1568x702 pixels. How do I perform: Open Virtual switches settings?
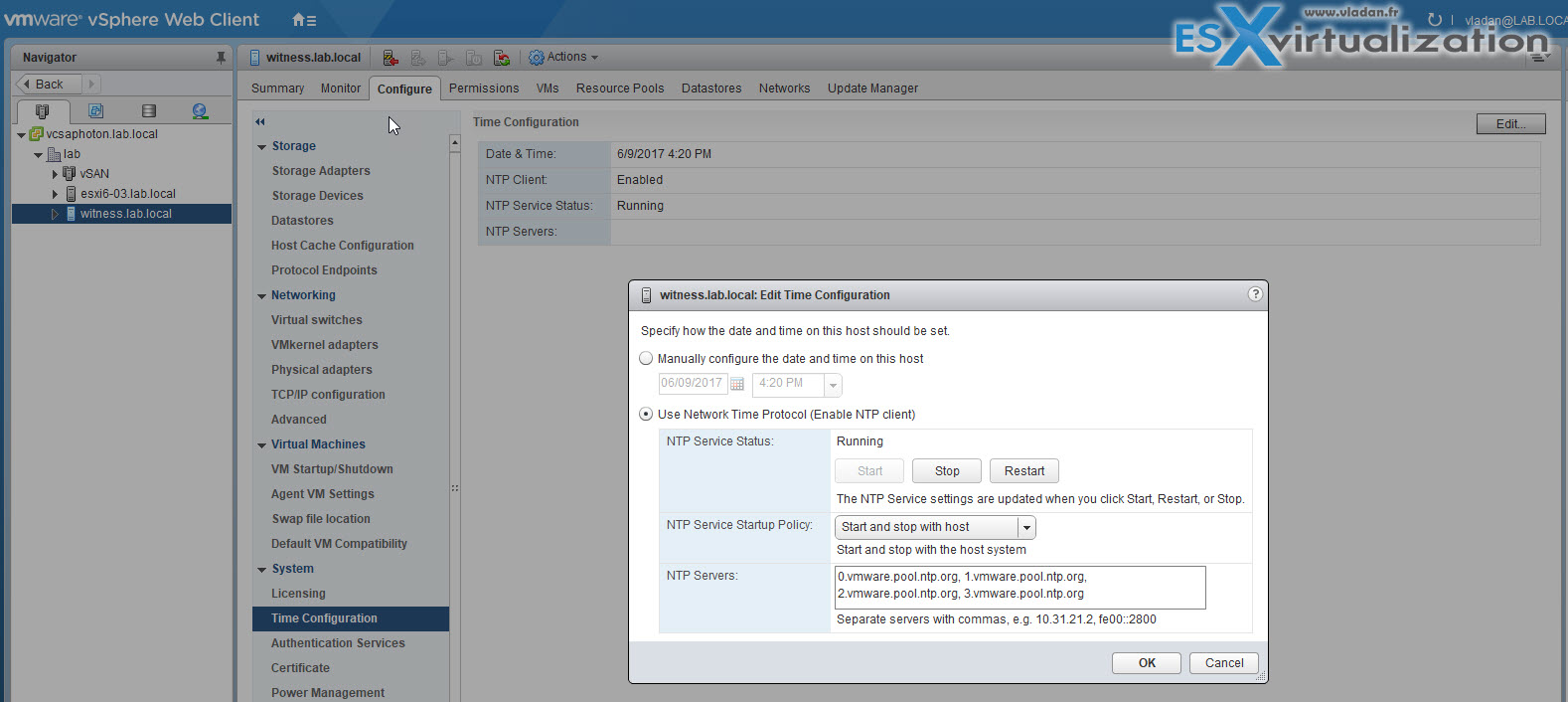tap(317, 320)
